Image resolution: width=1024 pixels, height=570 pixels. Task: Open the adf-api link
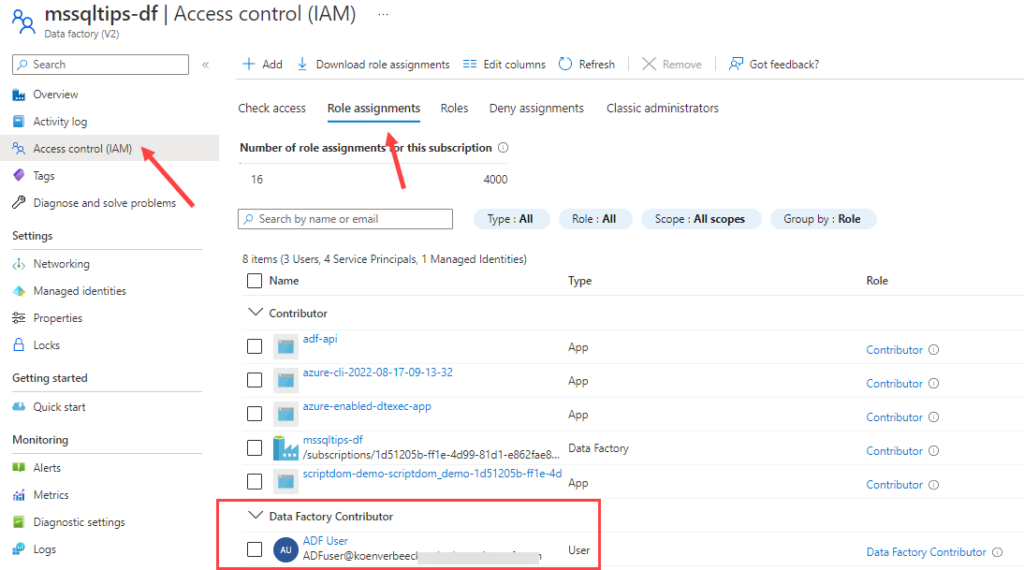(320, 339)
